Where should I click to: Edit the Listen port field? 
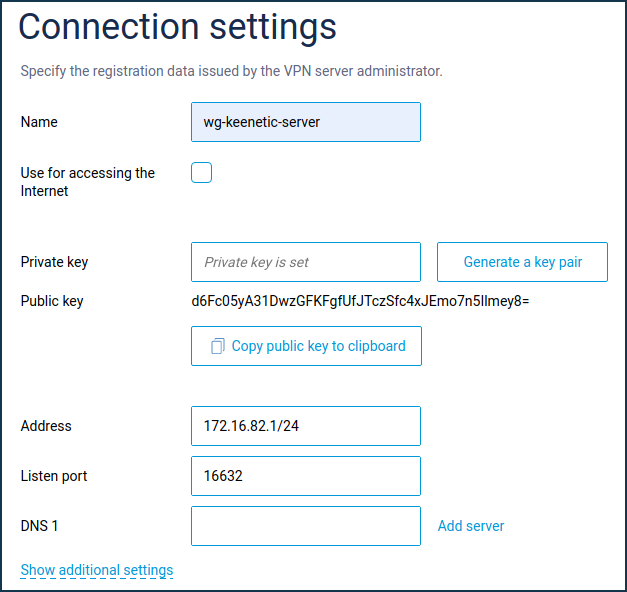point(306,476)
